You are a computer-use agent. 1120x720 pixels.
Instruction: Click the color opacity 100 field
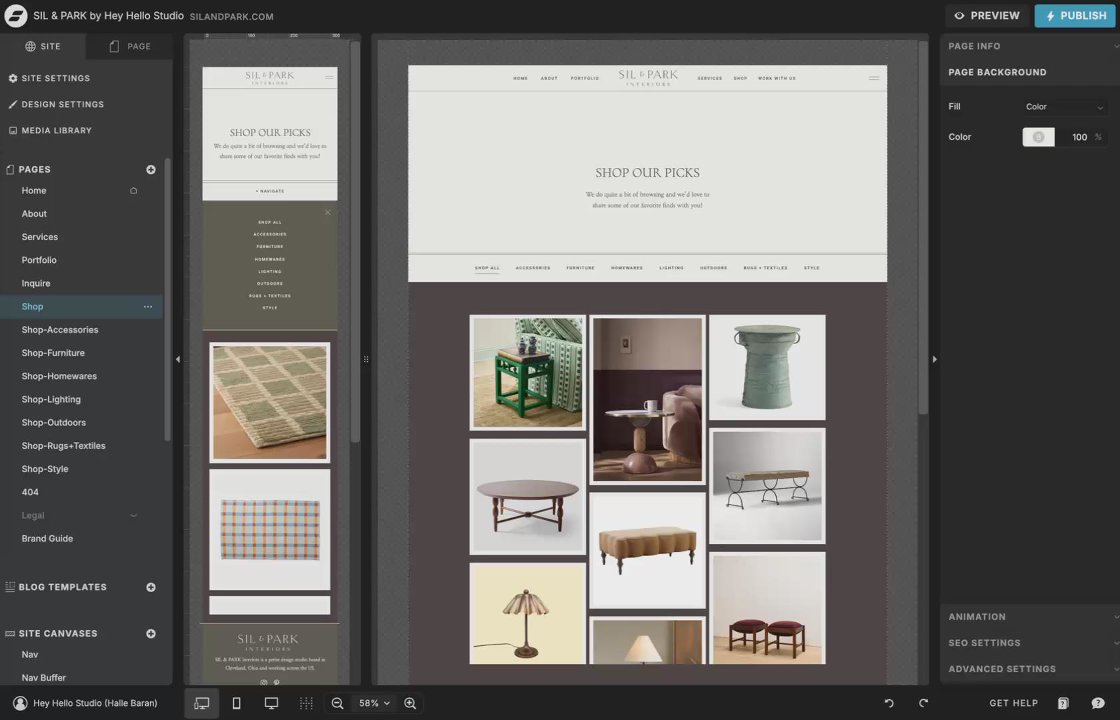point(1079,137)
